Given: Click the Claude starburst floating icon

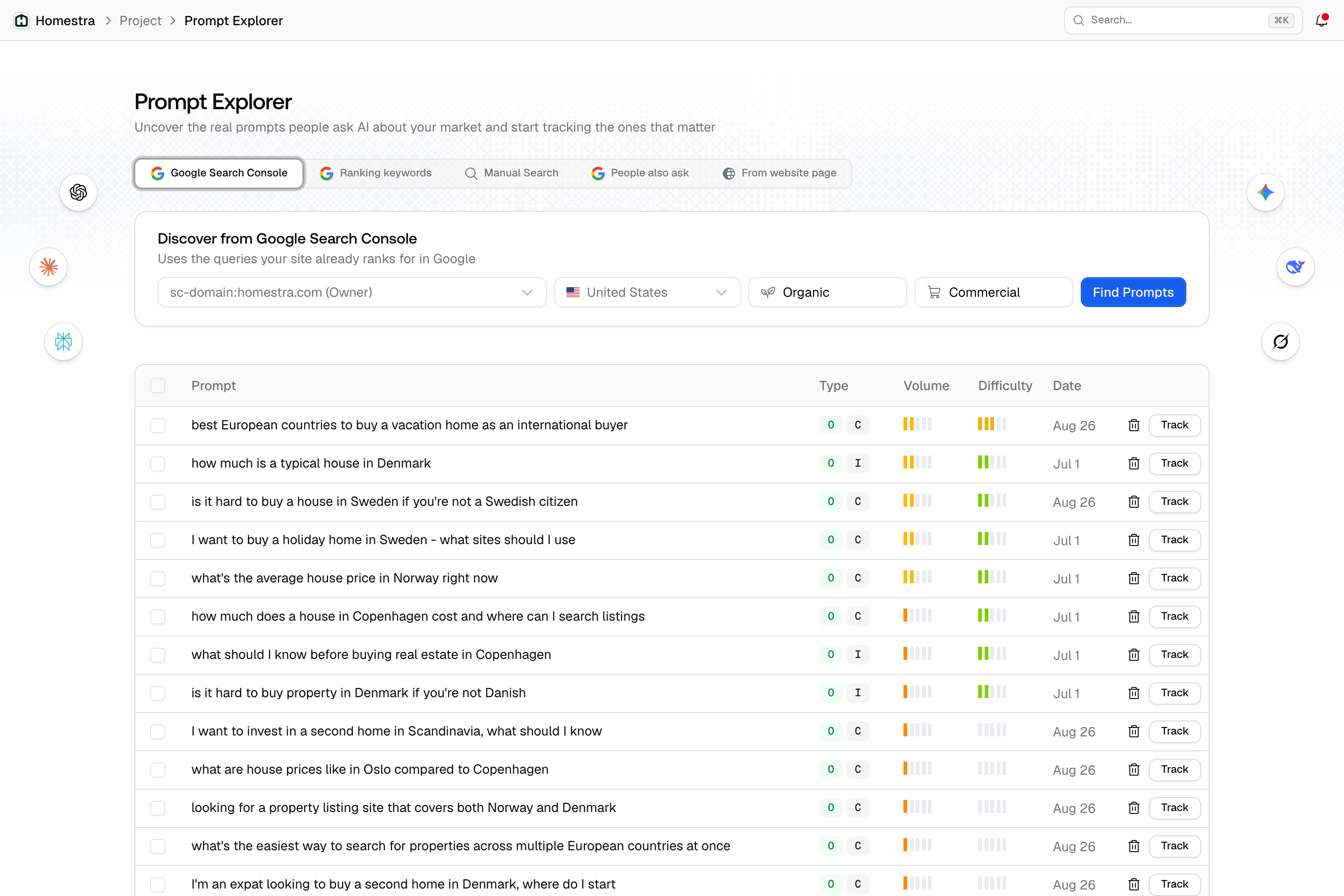Looking at the screenshot, I should click(49, 267).
